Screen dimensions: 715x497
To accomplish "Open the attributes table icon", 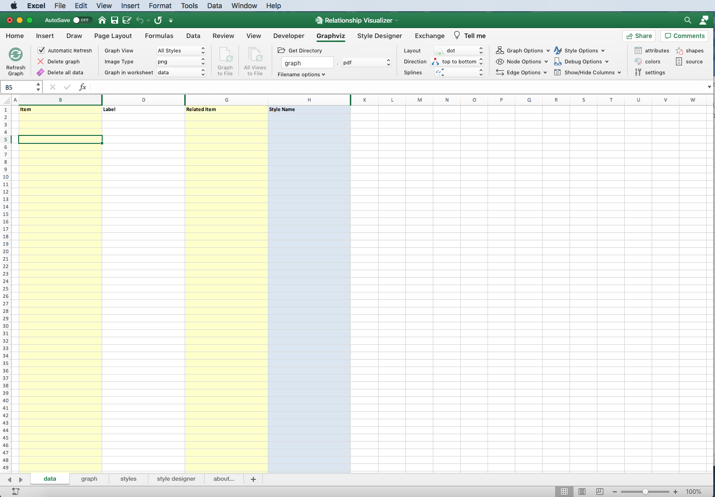I will click(x=638, y=50).
